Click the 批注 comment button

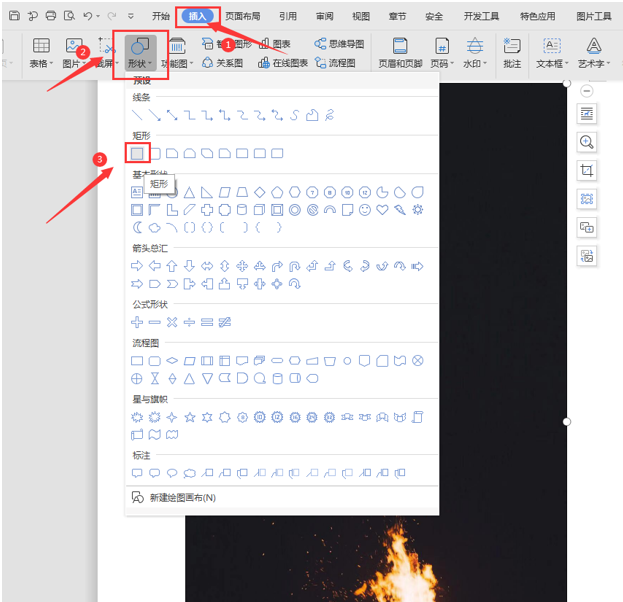[x=512, y=53]
